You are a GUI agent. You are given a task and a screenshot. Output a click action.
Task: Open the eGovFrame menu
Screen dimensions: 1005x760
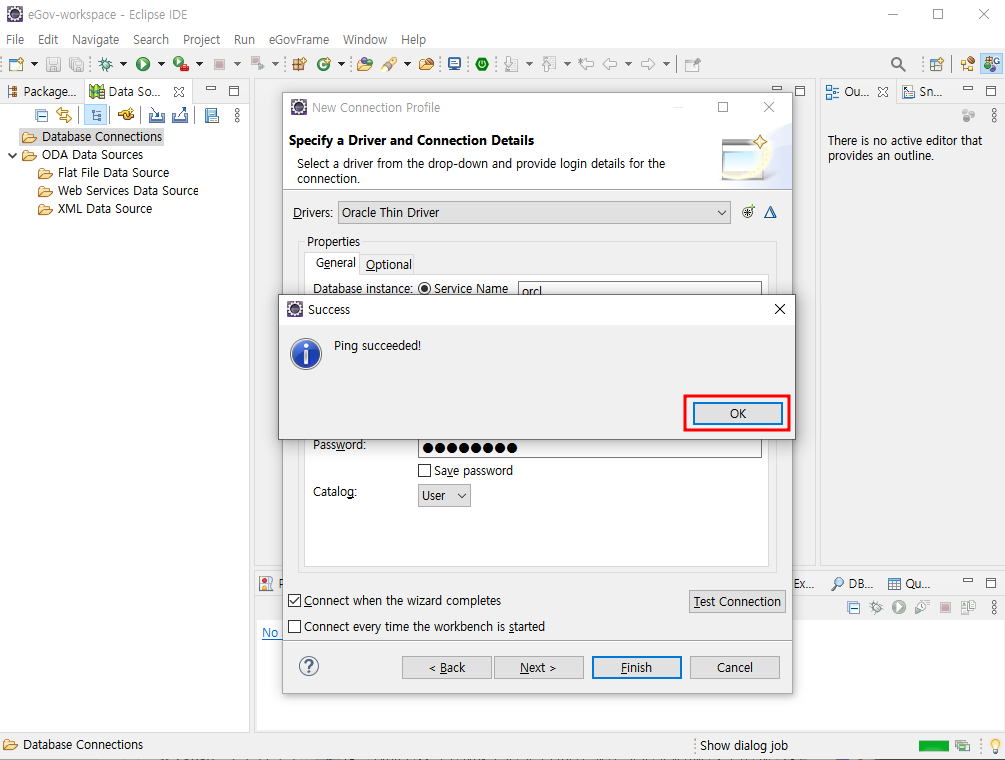tap(299, 40)
